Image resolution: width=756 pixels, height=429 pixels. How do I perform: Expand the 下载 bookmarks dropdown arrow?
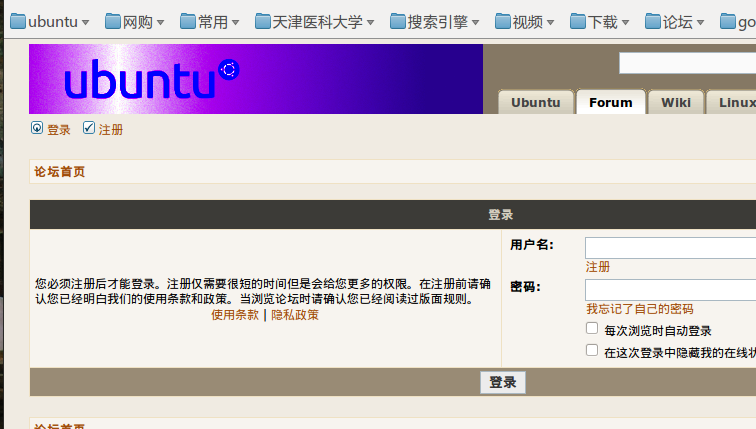[x=625, y=23]
